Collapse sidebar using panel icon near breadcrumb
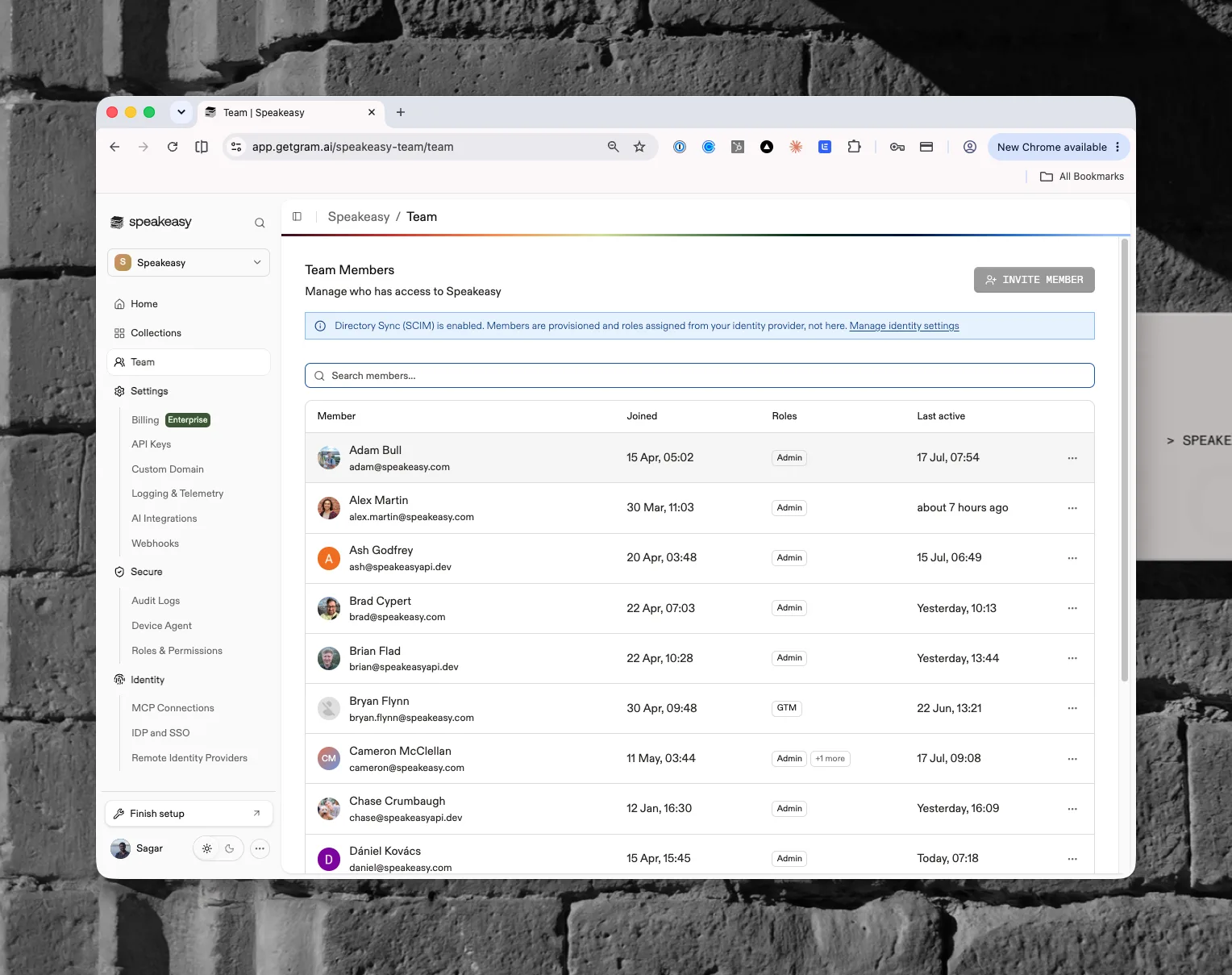This screenshot has width=1232, height=975. coord(297,216)
